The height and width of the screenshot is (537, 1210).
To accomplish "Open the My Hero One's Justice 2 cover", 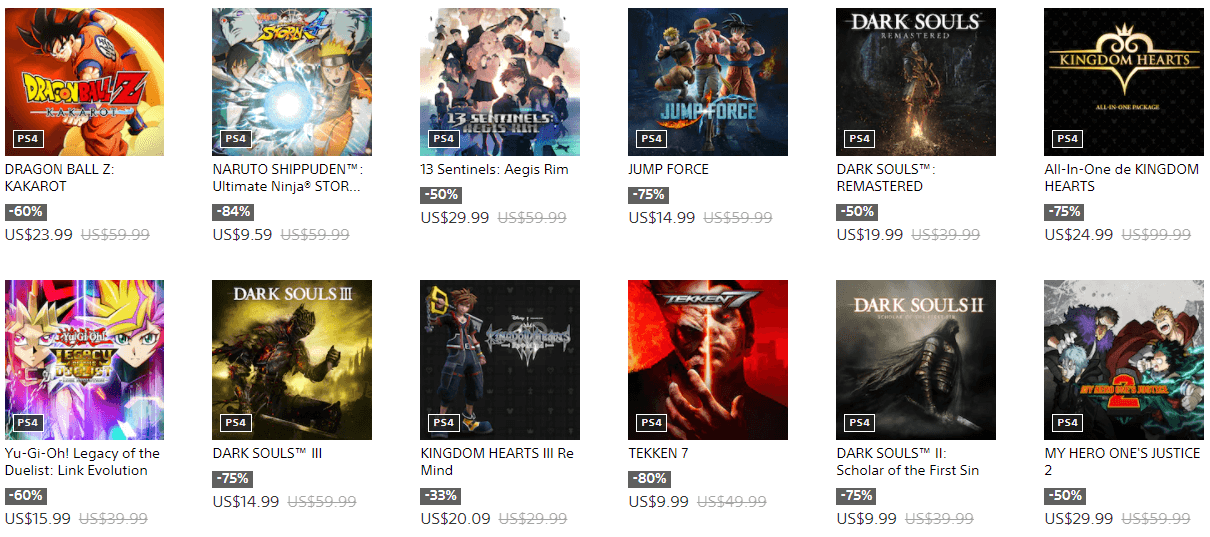I will click(1124, 360).
